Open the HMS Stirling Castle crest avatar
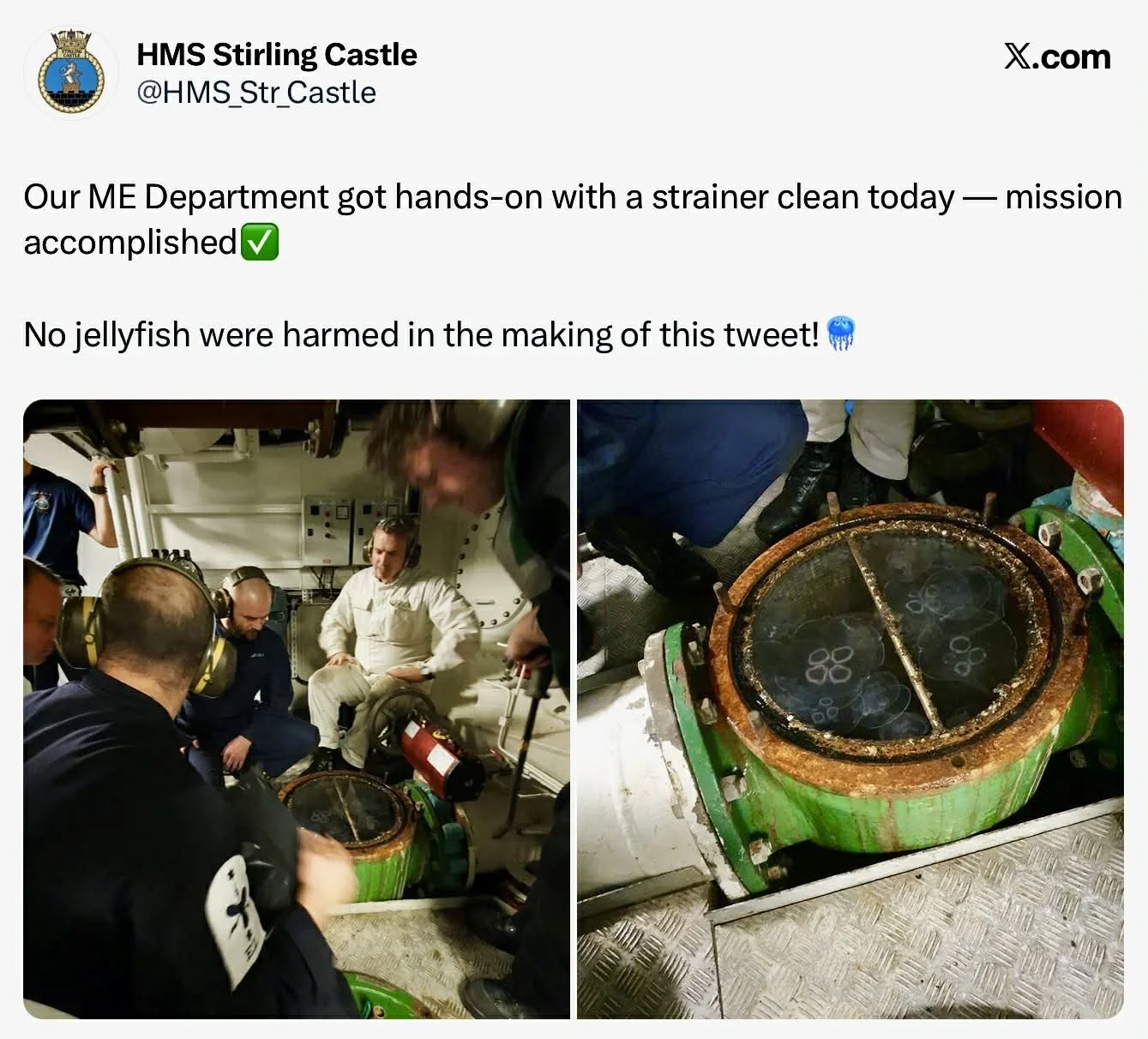Viewport: 1148px width, 1039px height. (71, 73)
